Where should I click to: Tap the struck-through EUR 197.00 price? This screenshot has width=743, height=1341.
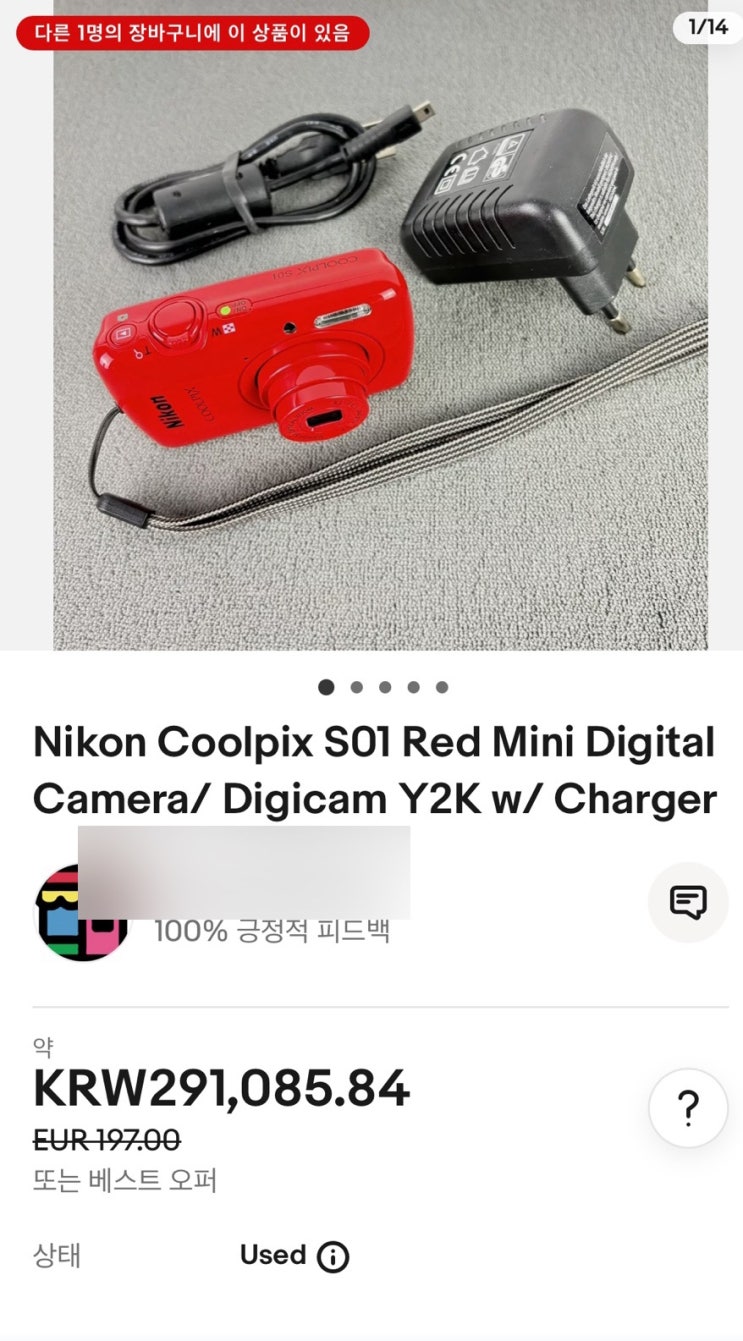point(107,1139)
